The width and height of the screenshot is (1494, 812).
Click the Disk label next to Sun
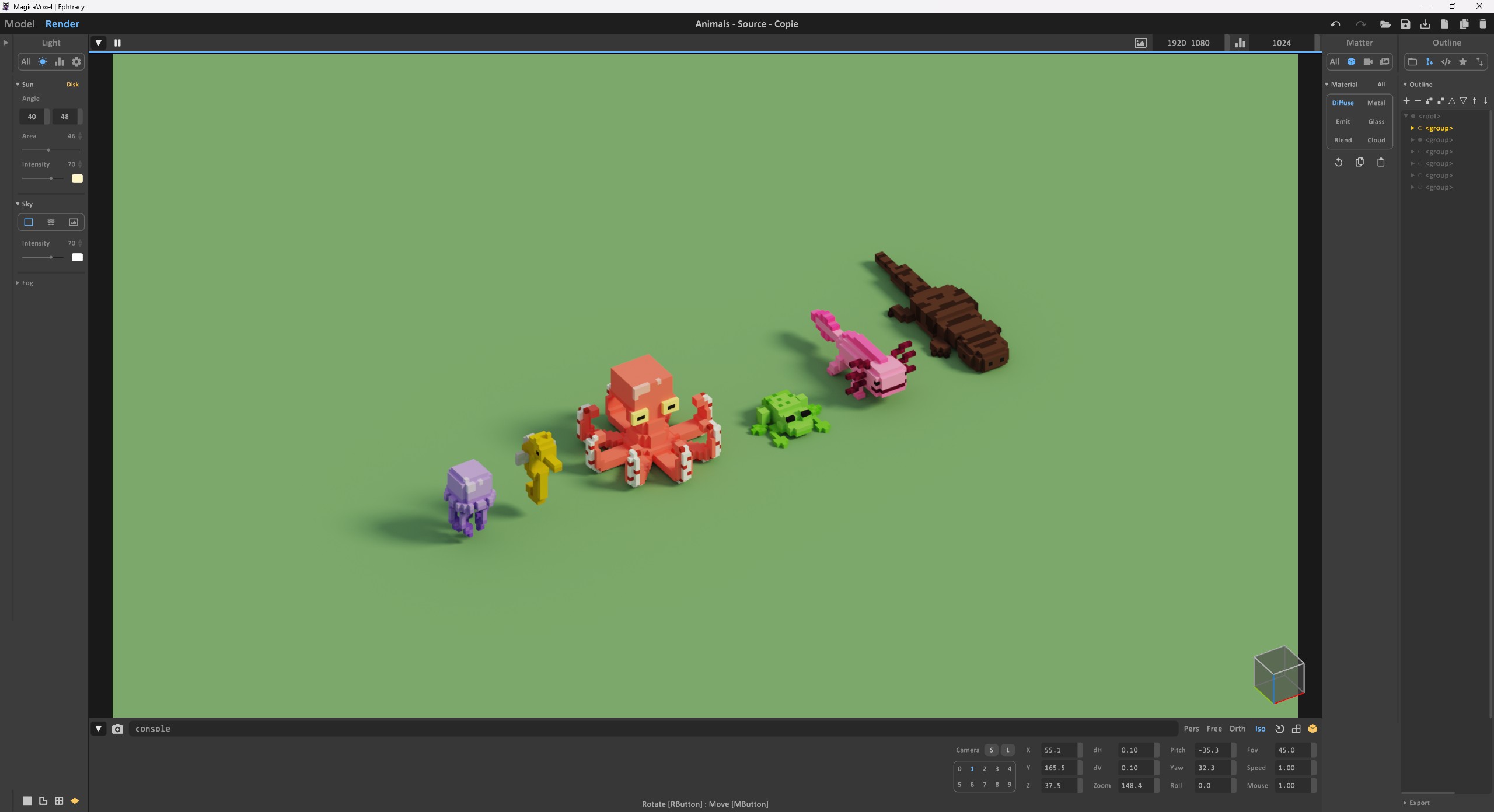[72, 85]
